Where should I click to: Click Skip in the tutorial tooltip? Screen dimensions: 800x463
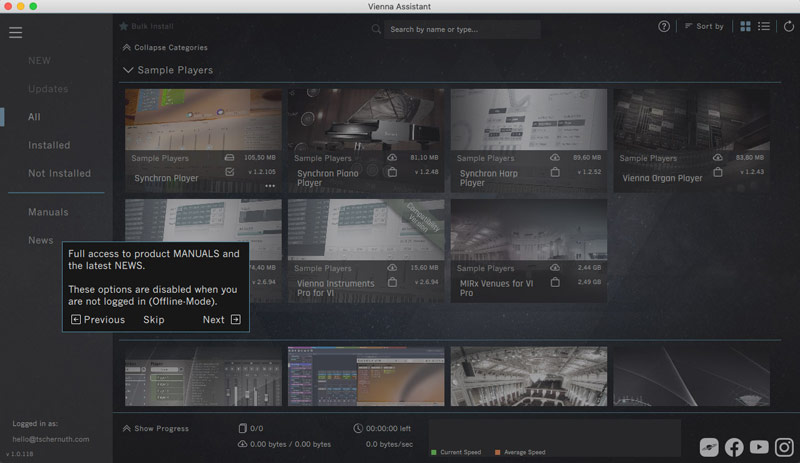point(153,320)
